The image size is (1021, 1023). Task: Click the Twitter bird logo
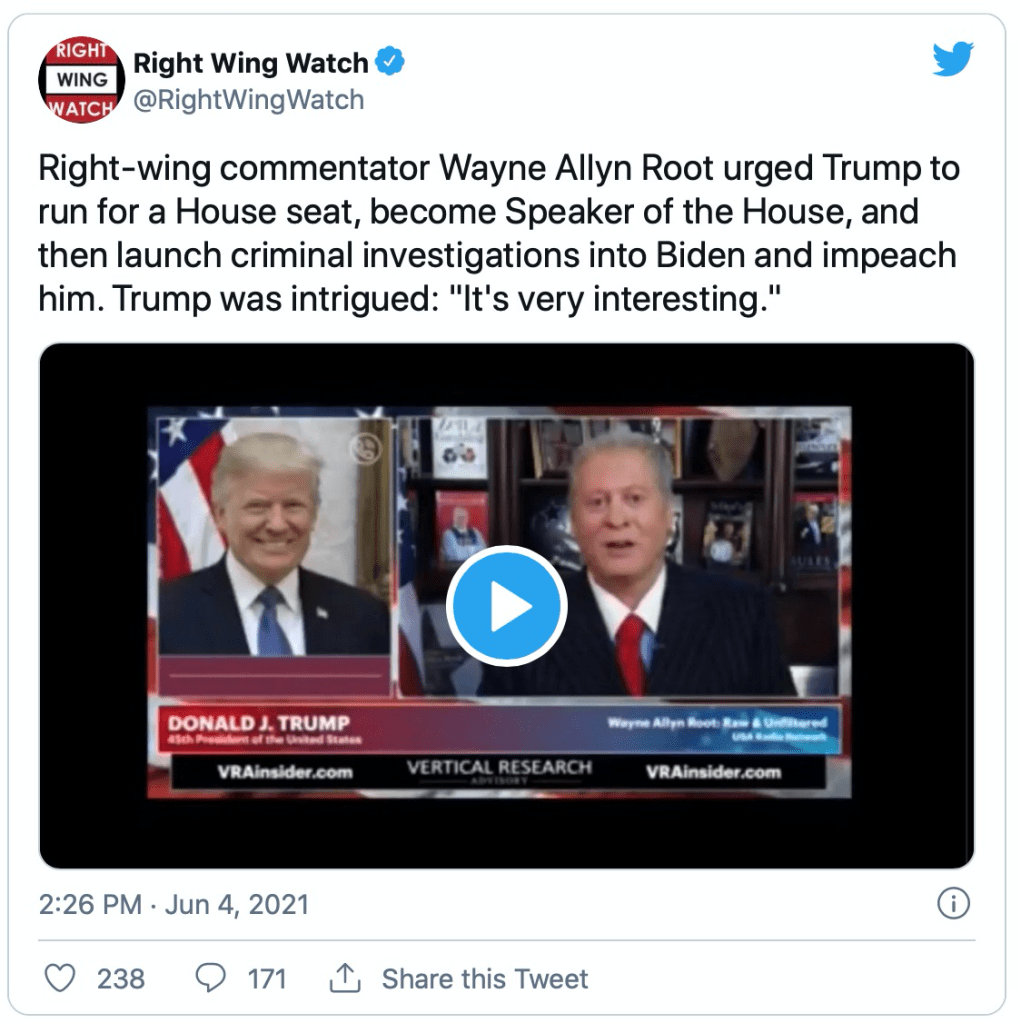click(952, 59)
